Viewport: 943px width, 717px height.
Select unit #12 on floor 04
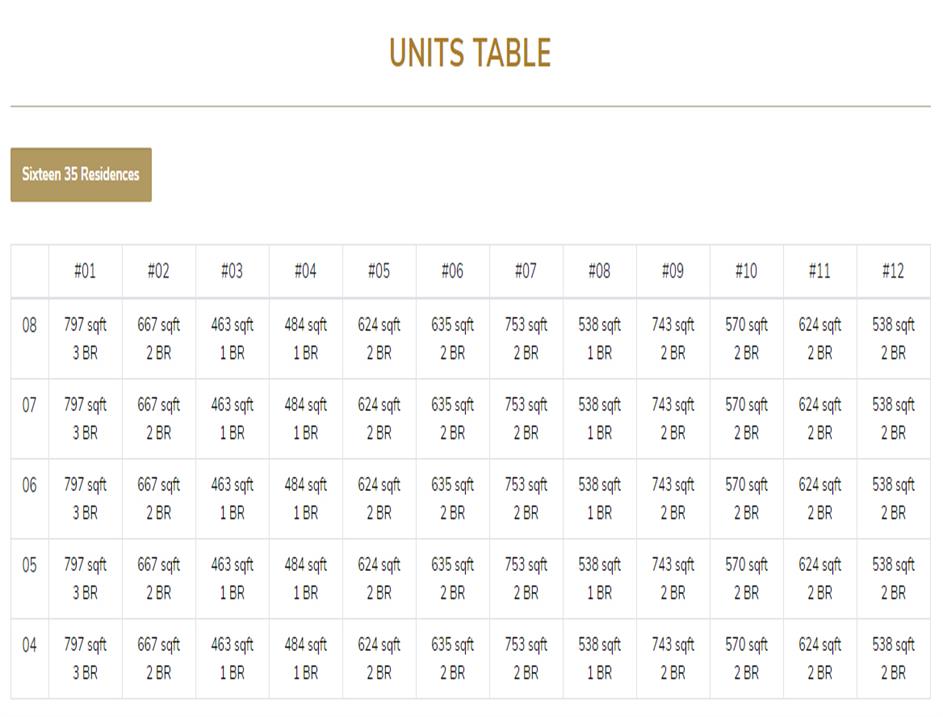(x=893, y=658)
